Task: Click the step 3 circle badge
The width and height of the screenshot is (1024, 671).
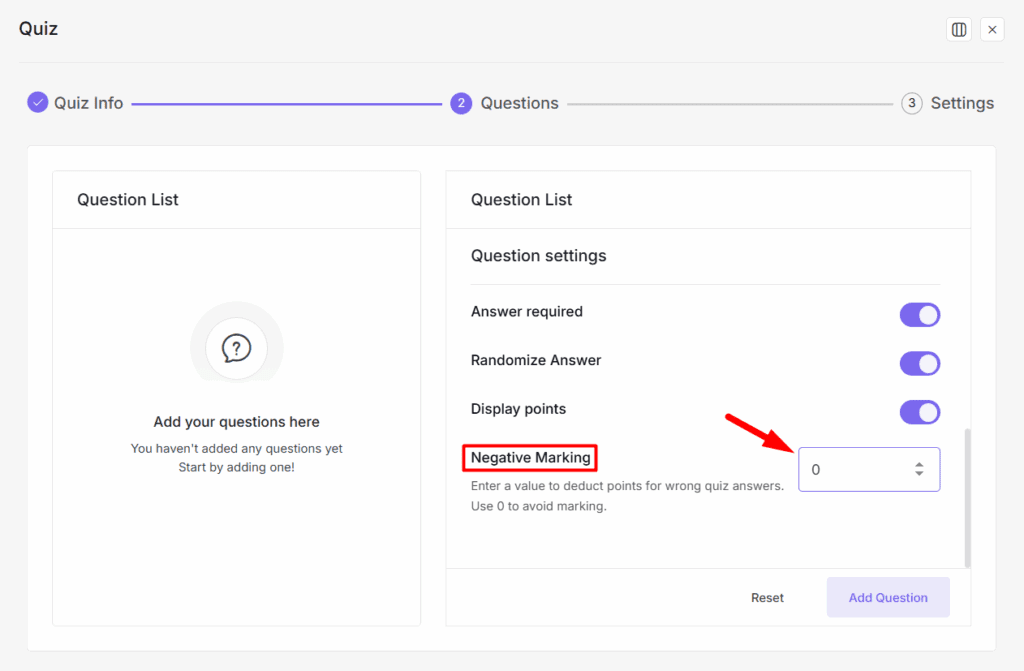Action: (911, 103)
